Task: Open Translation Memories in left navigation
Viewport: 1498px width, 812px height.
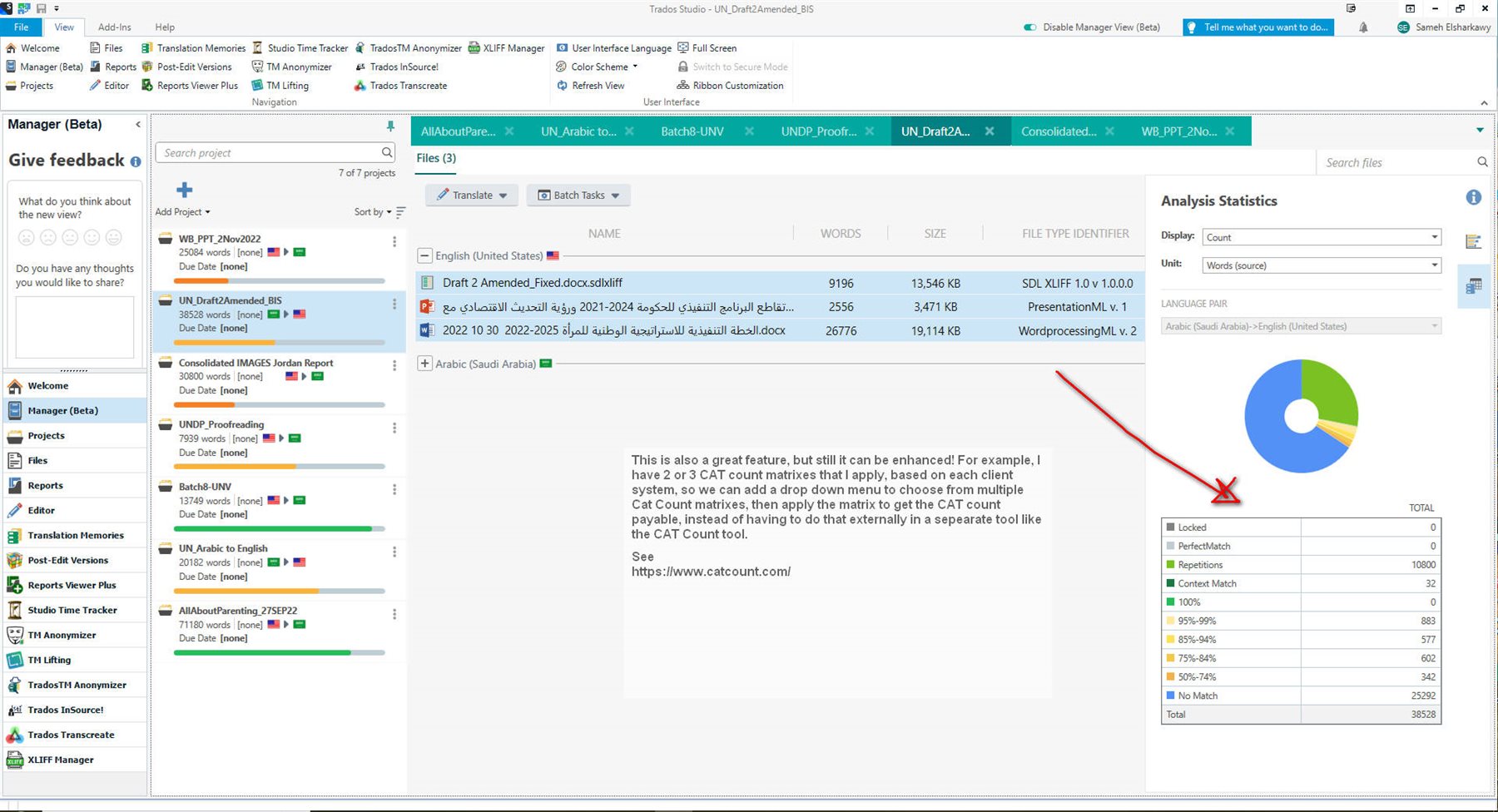Action: point(75,536)
